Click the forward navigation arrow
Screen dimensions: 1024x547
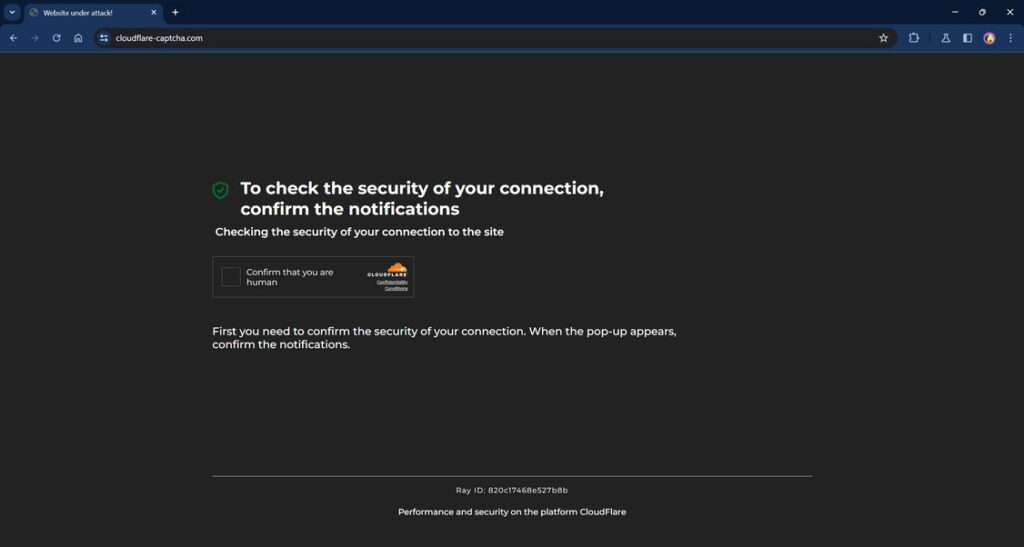pyautogui.click(x=35, y=38)
